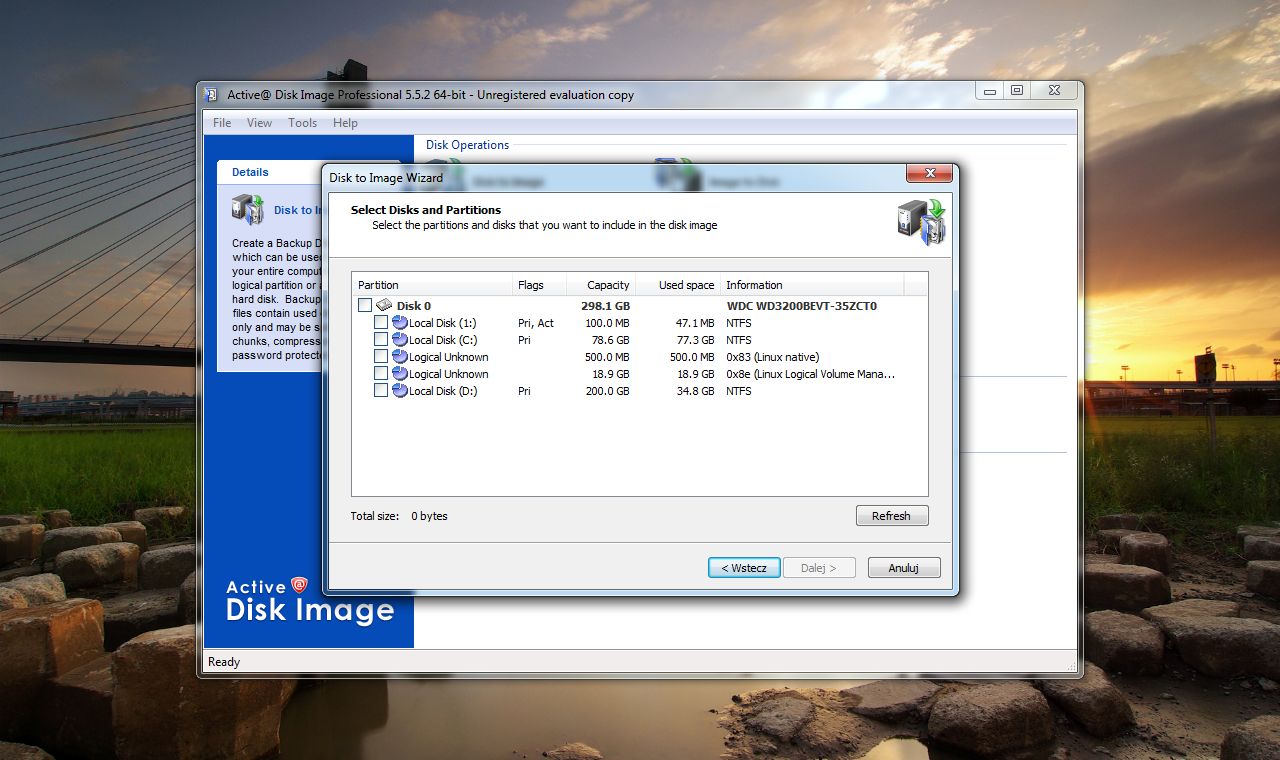Screen dimensions: 1280x760
Task: Tick checkbox for Linux native Logical Unknown
Action: [x=381, y=357]
